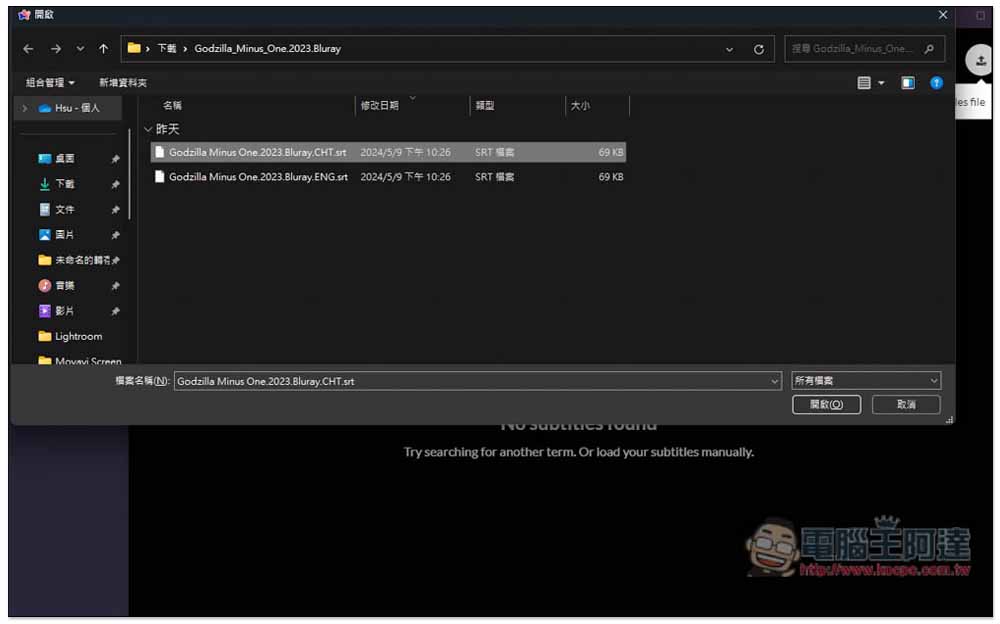Image resolution: width=1000 pixels, height=624 pixels.
Task: Change view layout icon
Action: (x=864, y=82)
